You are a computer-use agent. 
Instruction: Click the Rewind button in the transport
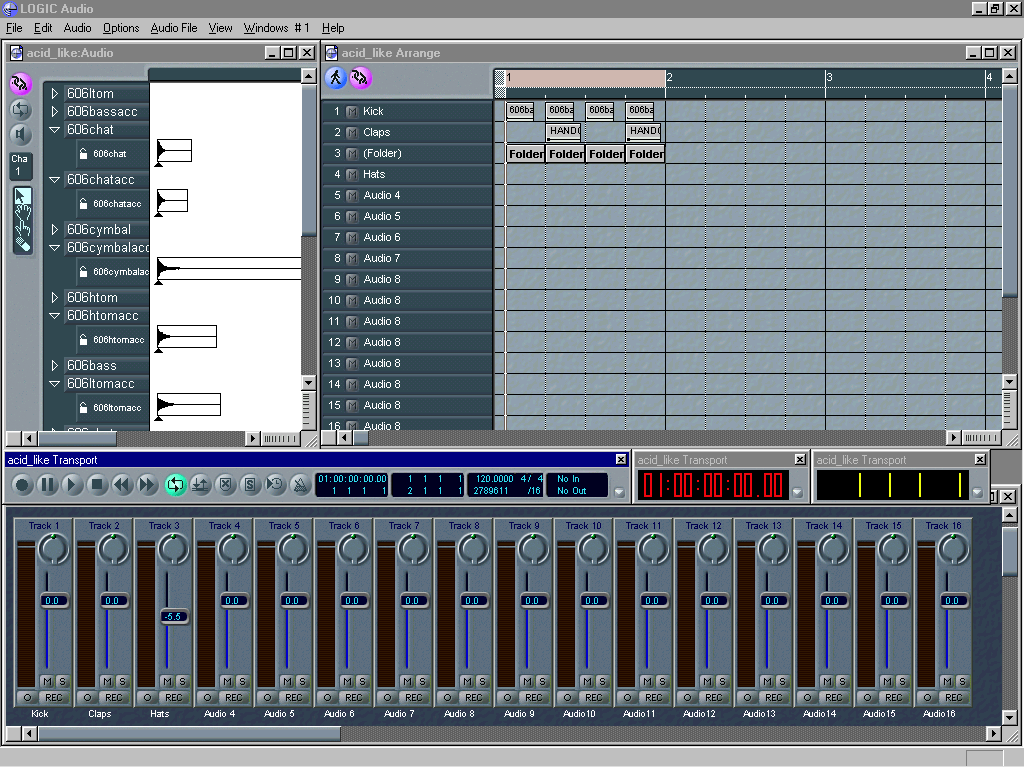[x=121, y=485]
